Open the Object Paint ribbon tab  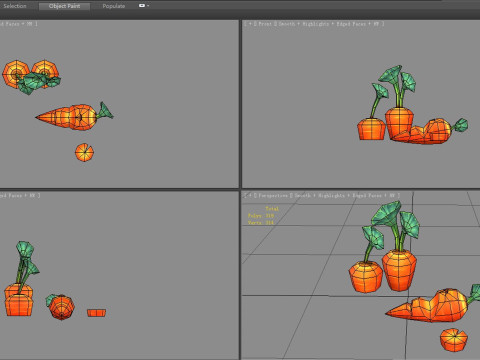[64, 6]
